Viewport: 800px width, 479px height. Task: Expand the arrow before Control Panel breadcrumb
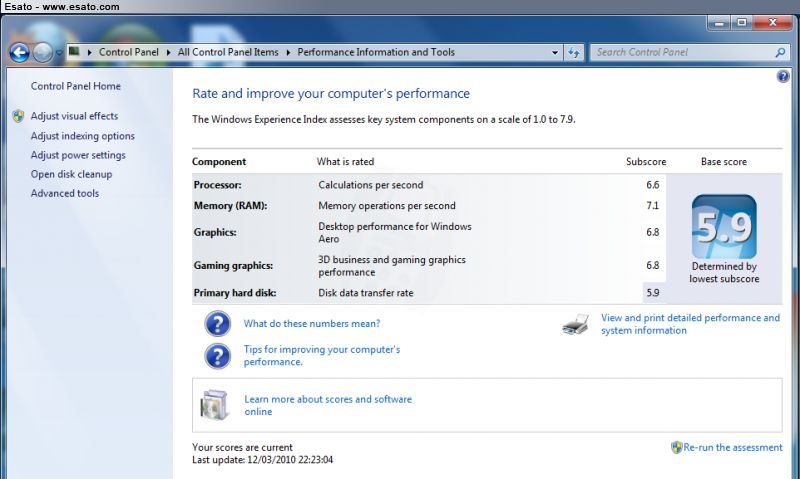pyautogui.click(x=89, y=52)
